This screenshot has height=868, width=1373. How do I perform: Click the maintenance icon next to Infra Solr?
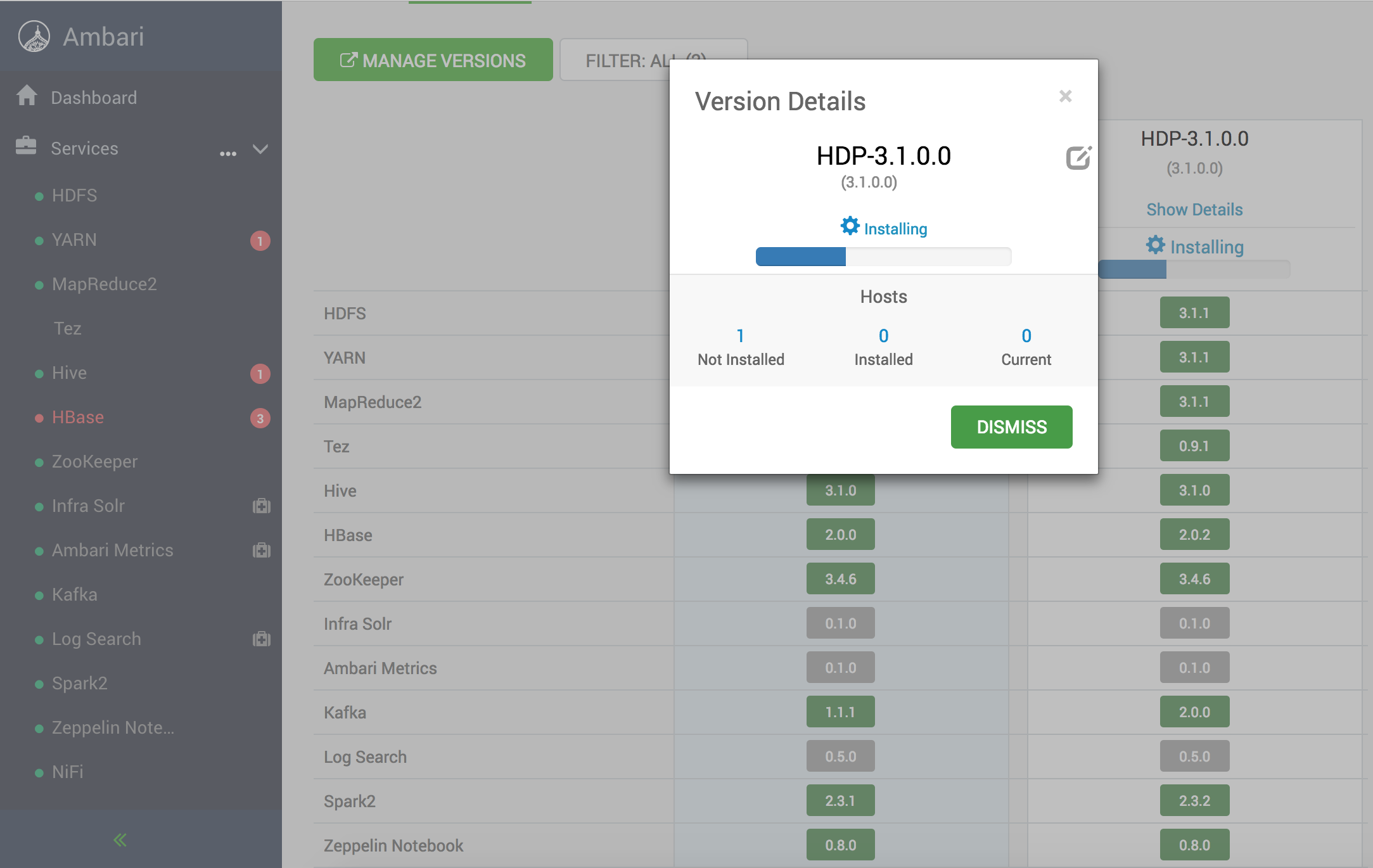[261, 506]
